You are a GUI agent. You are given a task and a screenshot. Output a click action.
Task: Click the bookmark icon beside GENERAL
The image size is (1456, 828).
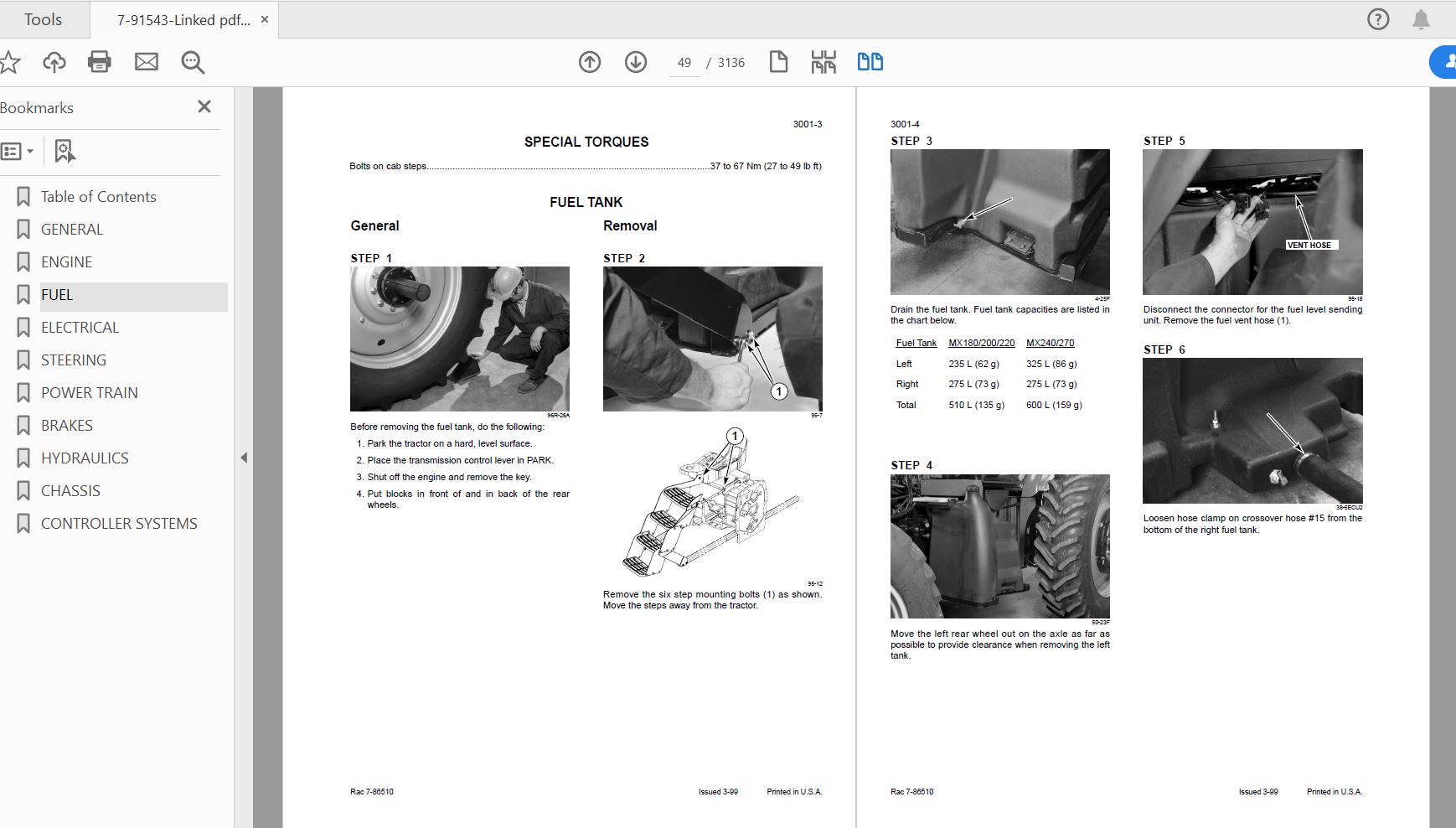pyautogui.click(x=23, y=230)
